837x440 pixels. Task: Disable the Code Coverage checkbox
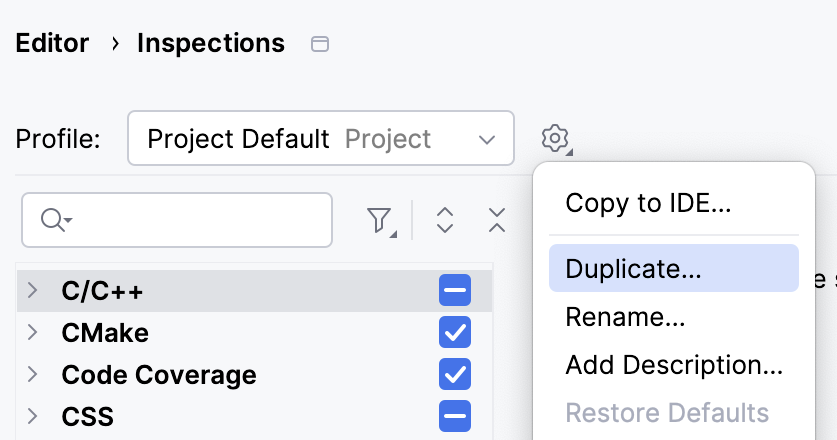pos(455,374)
